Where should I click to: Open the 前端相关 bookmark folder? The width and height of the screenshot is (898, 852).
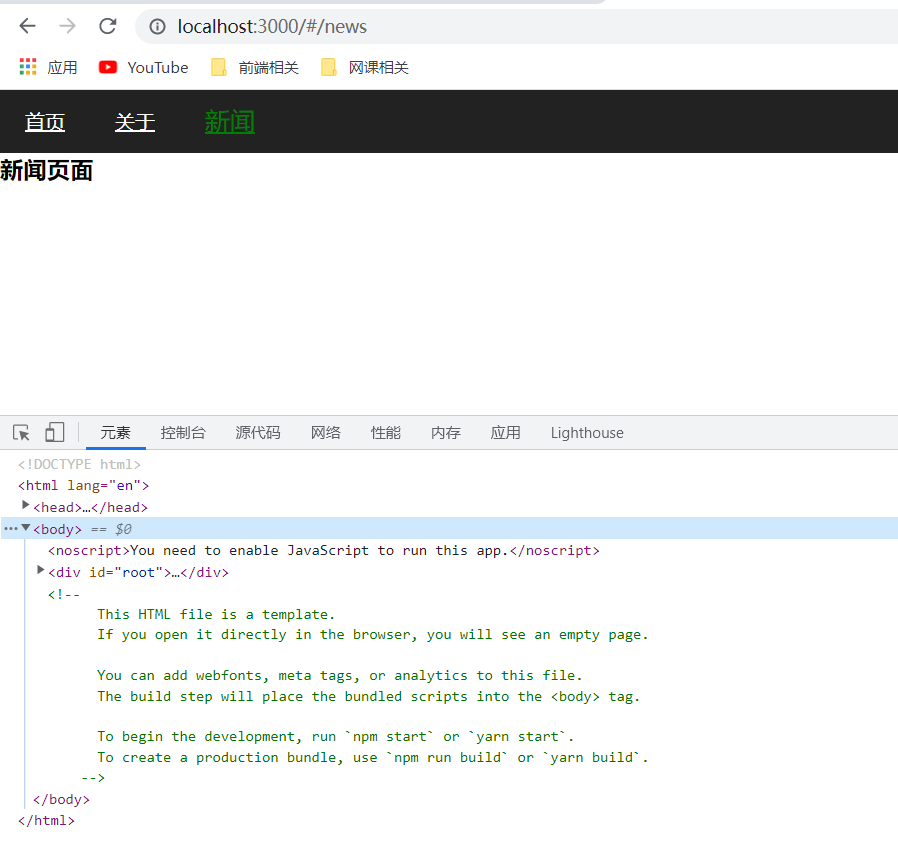pos(255,68)
